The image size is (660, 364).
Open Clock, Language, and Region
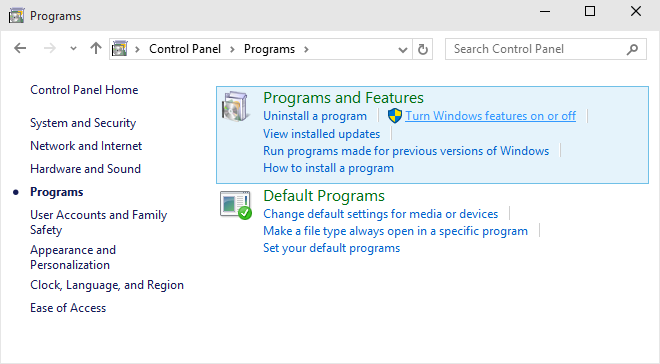tap(107, 285)
